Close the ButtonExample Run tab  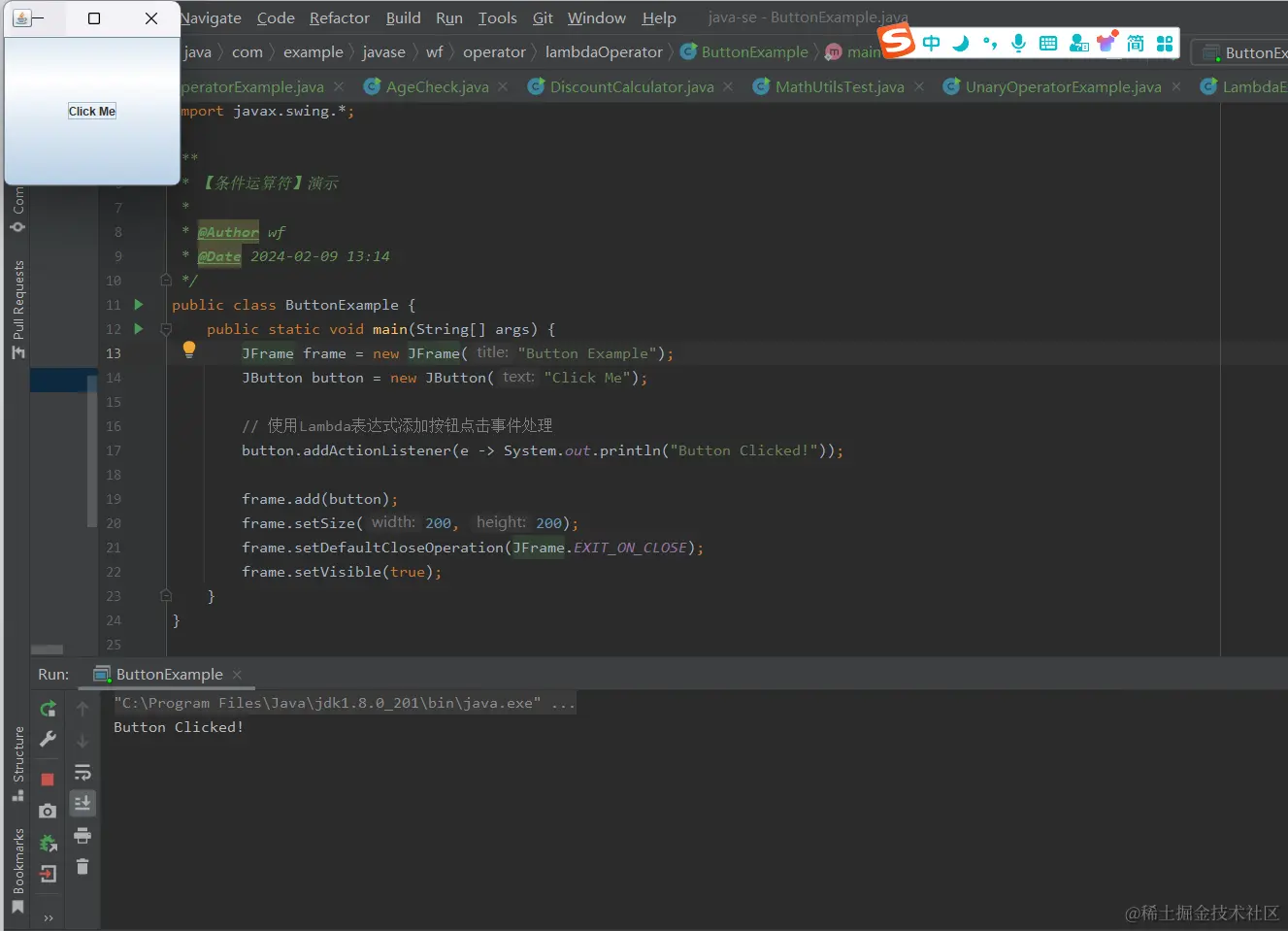[x=237, y=675]
